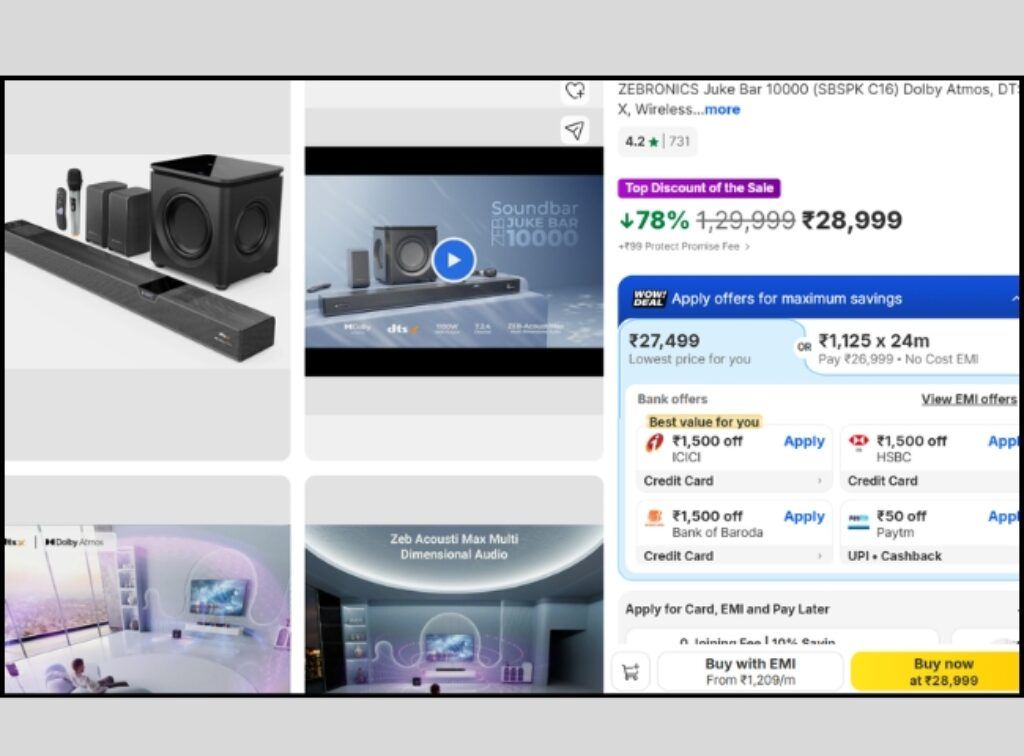Viewport: 1024px width, 756px height.
Task: Add to cart using cart icon
Action: [630, 671]
